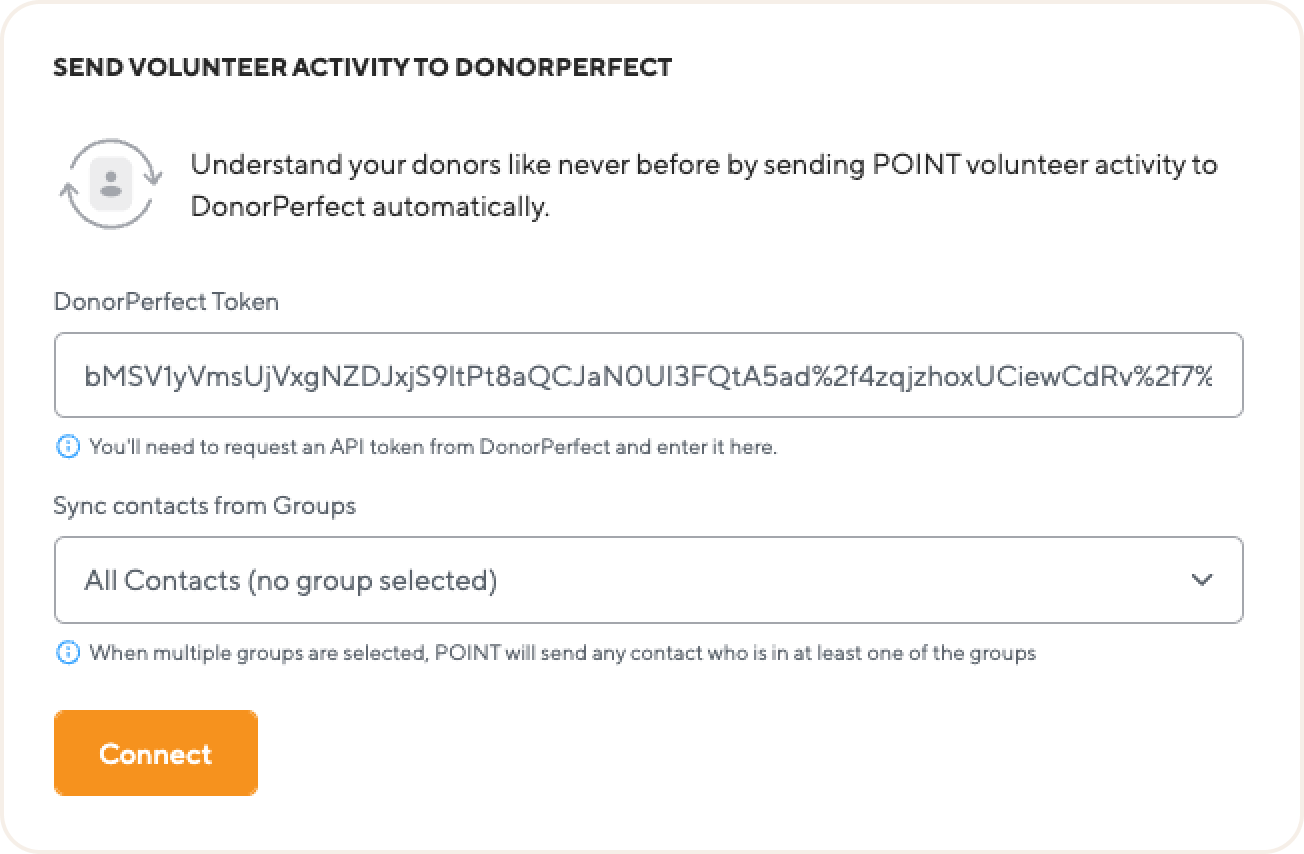Click info icon next to API token hint
The width and height of the screenshot is (1304, 854).
67,447
